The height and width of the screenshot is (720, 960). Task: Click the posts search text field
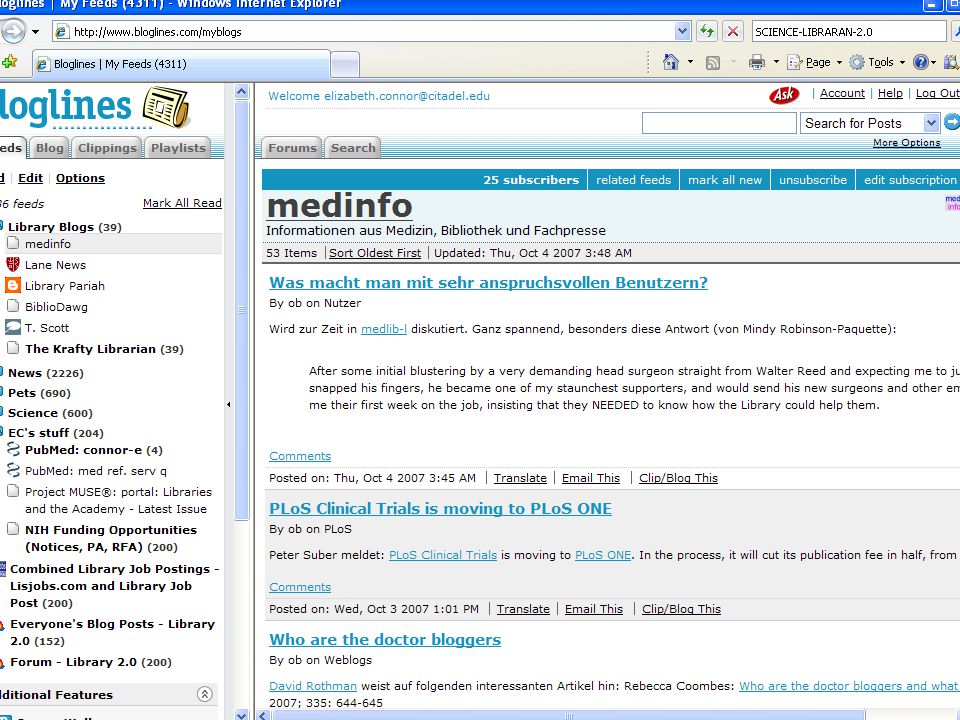719,123
